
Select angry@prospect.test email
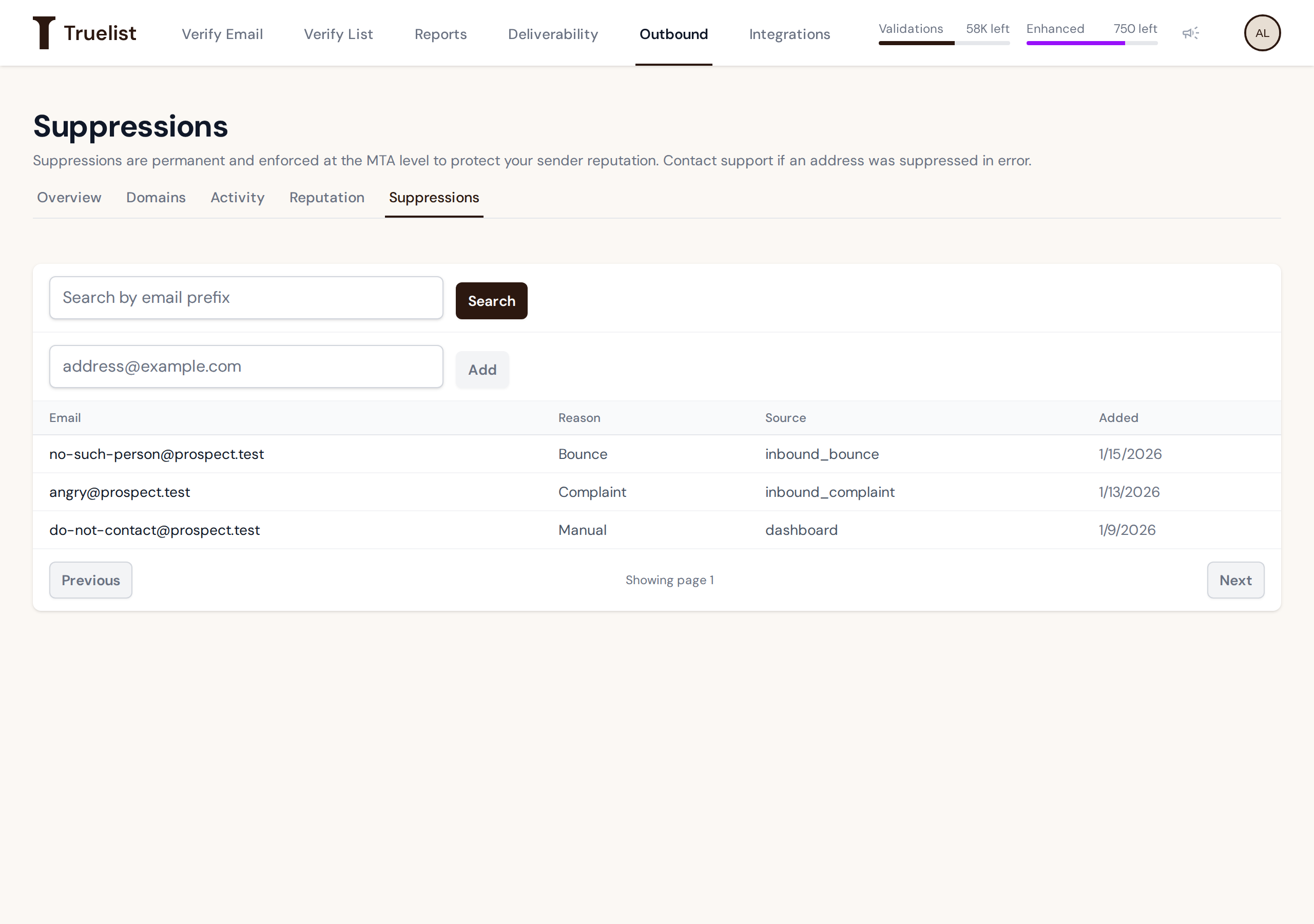[x=120, y=492]
